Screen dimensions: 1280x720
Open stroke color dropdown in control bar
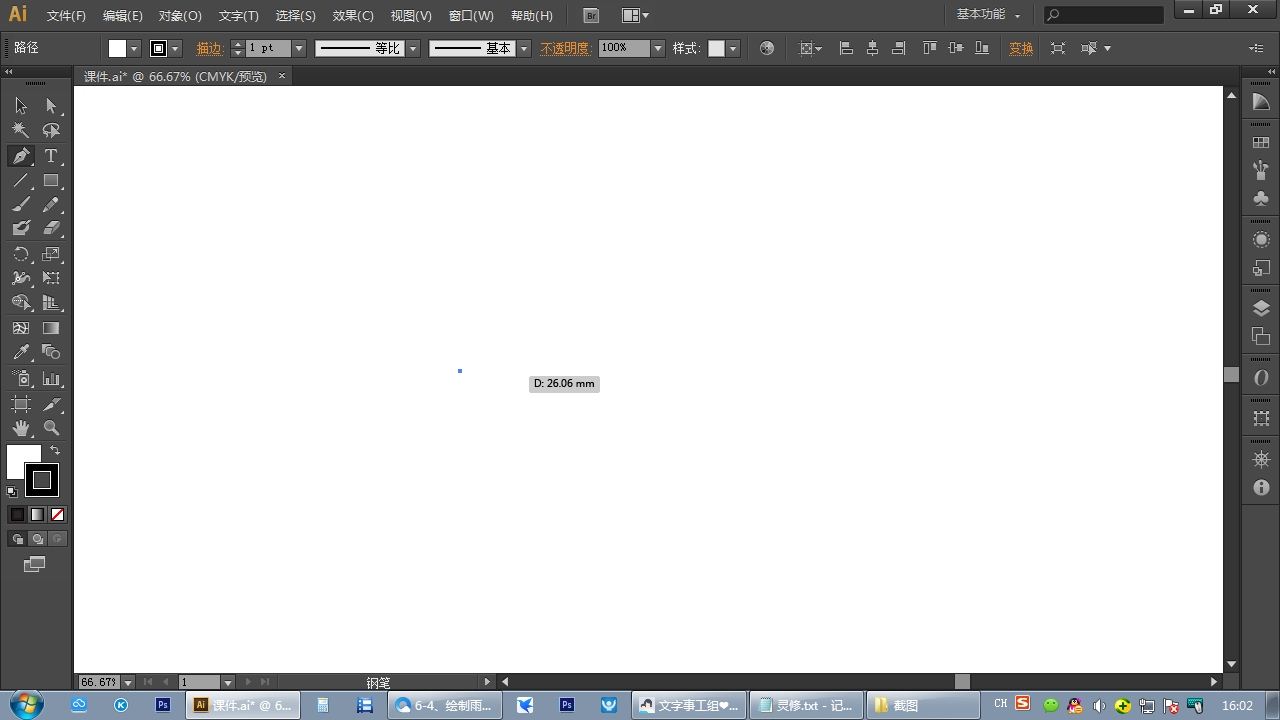click(176, 48)
